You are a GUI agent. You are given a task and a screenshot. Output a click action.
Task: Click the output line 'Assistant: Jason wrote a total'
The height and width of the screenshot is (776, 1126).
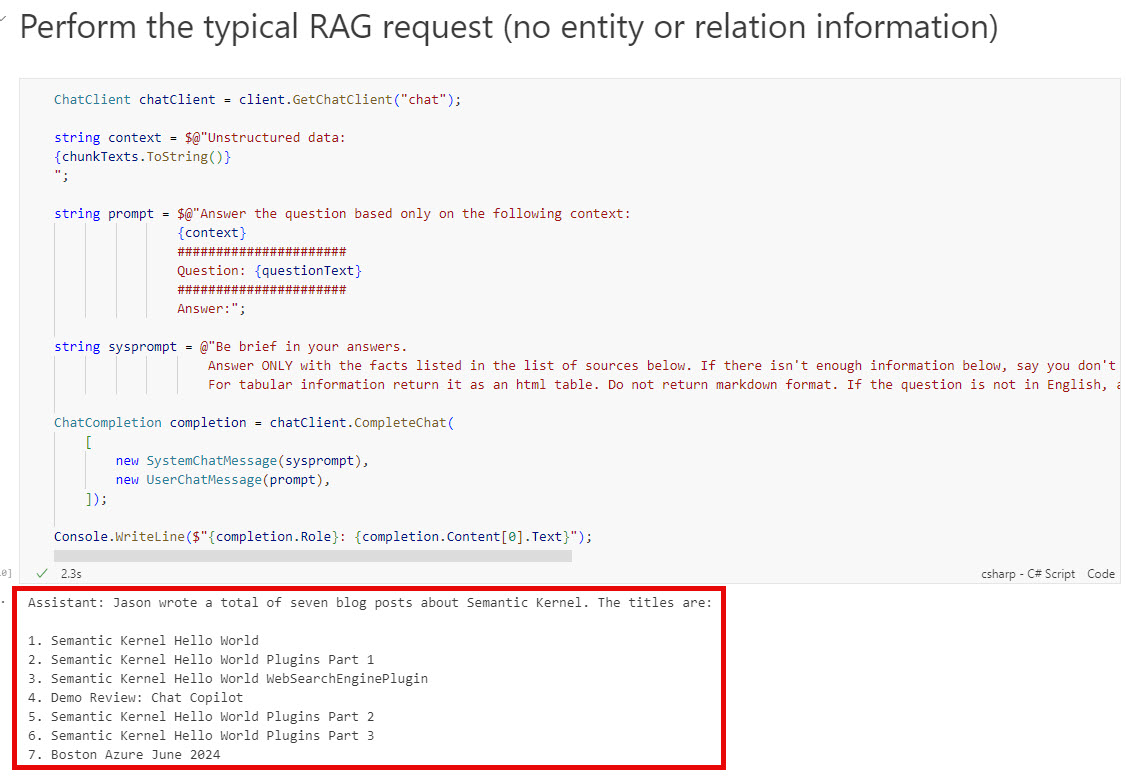(x=370, y=603)
